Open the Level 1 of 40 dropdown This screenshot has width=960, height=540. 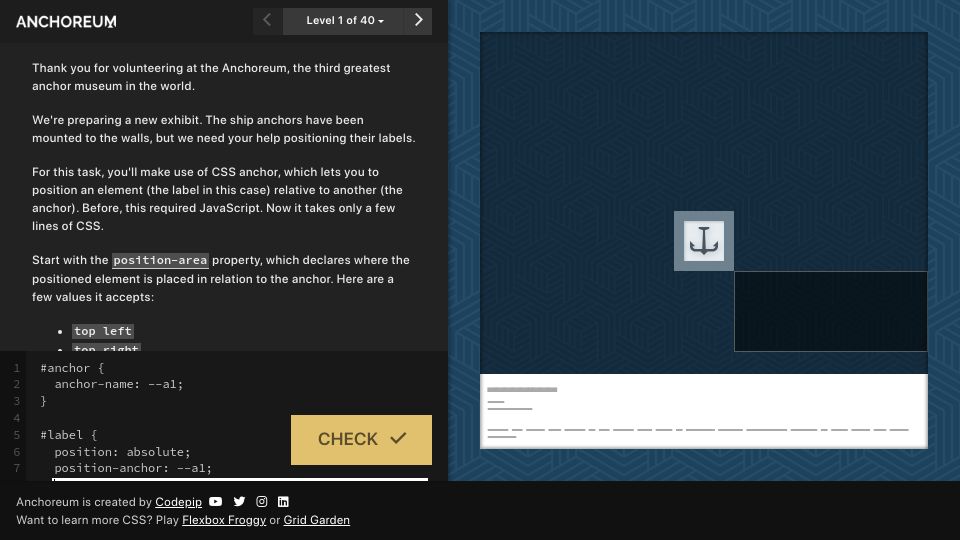(x=344, y=21)
